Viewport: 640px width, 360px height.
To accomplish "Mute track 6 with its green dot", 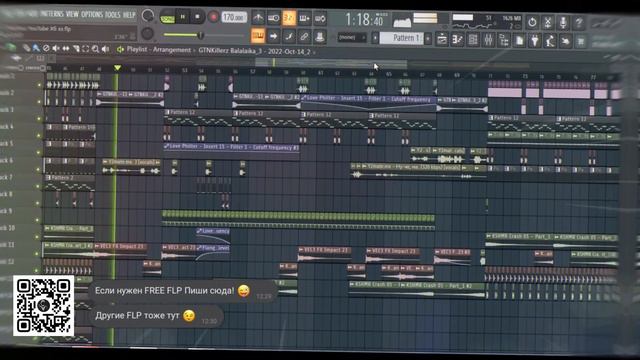I will pos(39,169).
